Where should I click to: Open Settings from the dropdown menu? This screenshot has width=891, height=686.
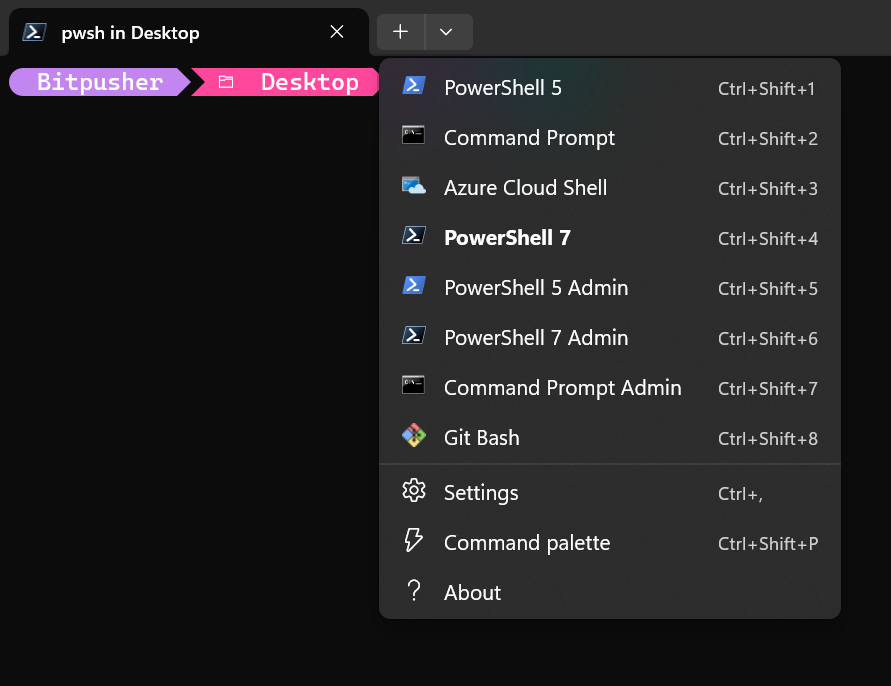[610, 493]
